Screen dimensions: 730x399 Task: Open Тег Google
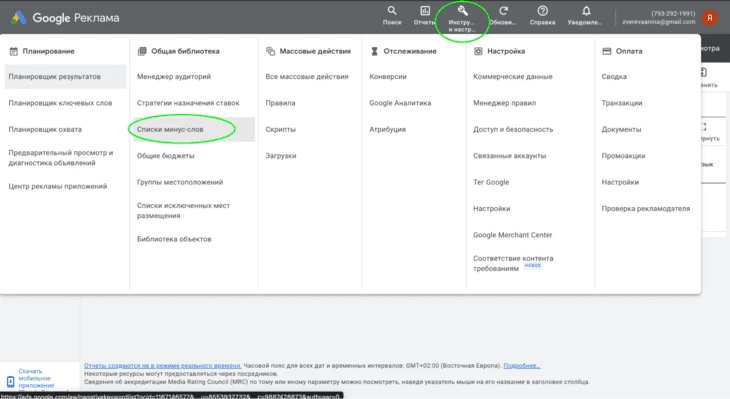(x=491, y=182)
